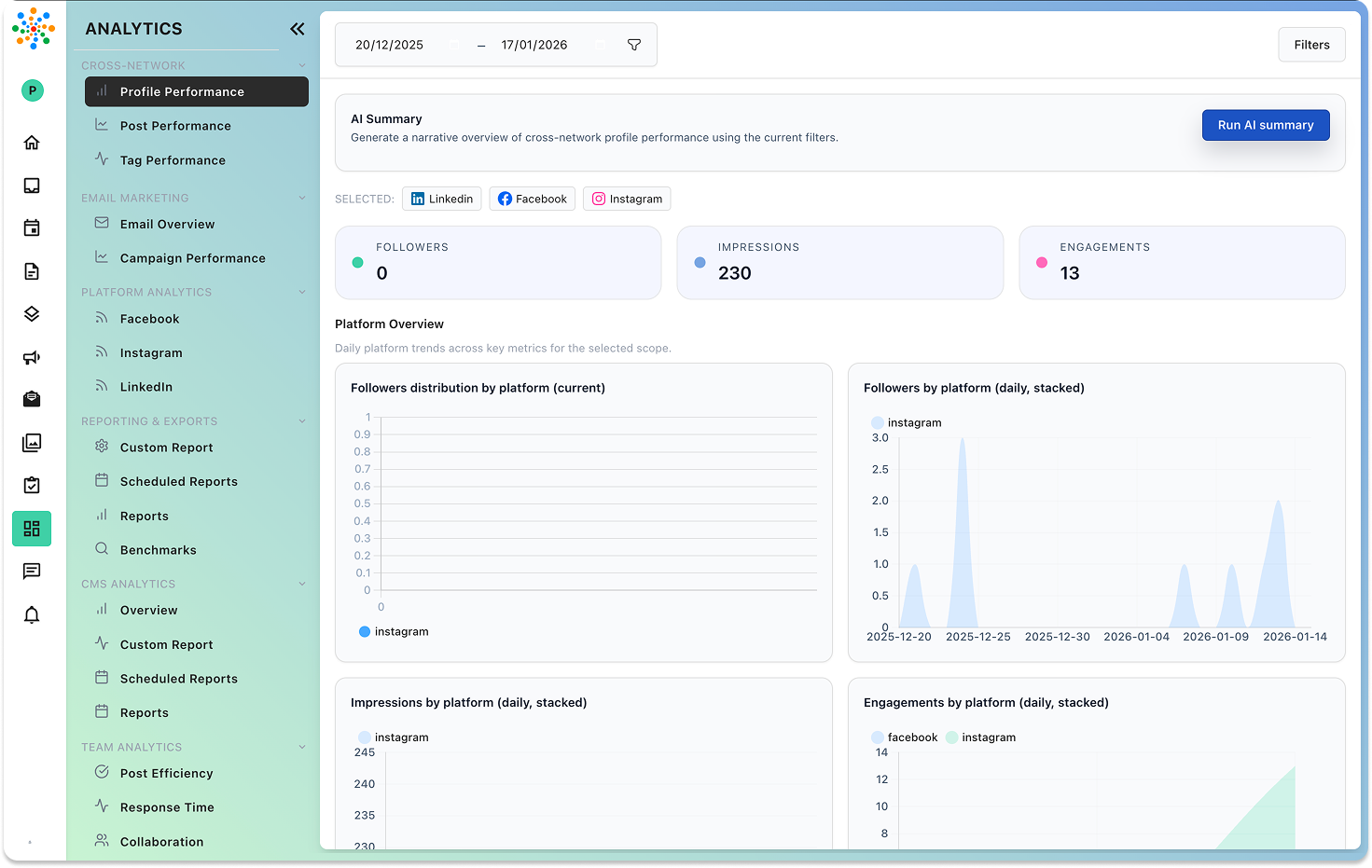Open the Home icon in the left rail
The width and height of the screenshot is (1372, 868).
[x=32, y=142]
